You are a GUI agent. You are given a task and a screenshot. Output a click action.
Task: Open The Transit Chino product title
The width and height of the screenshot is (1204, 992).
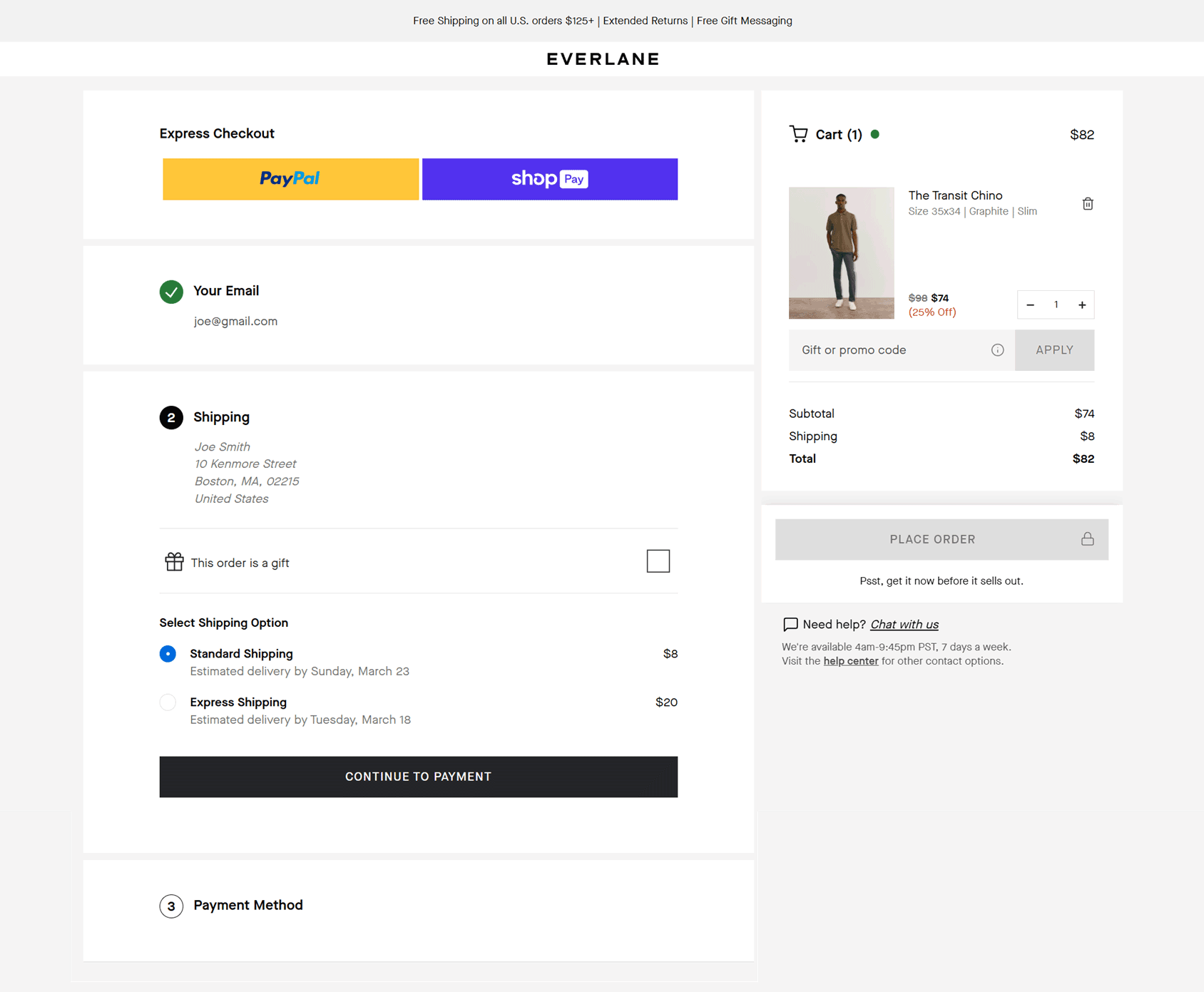tap(955, 195)
